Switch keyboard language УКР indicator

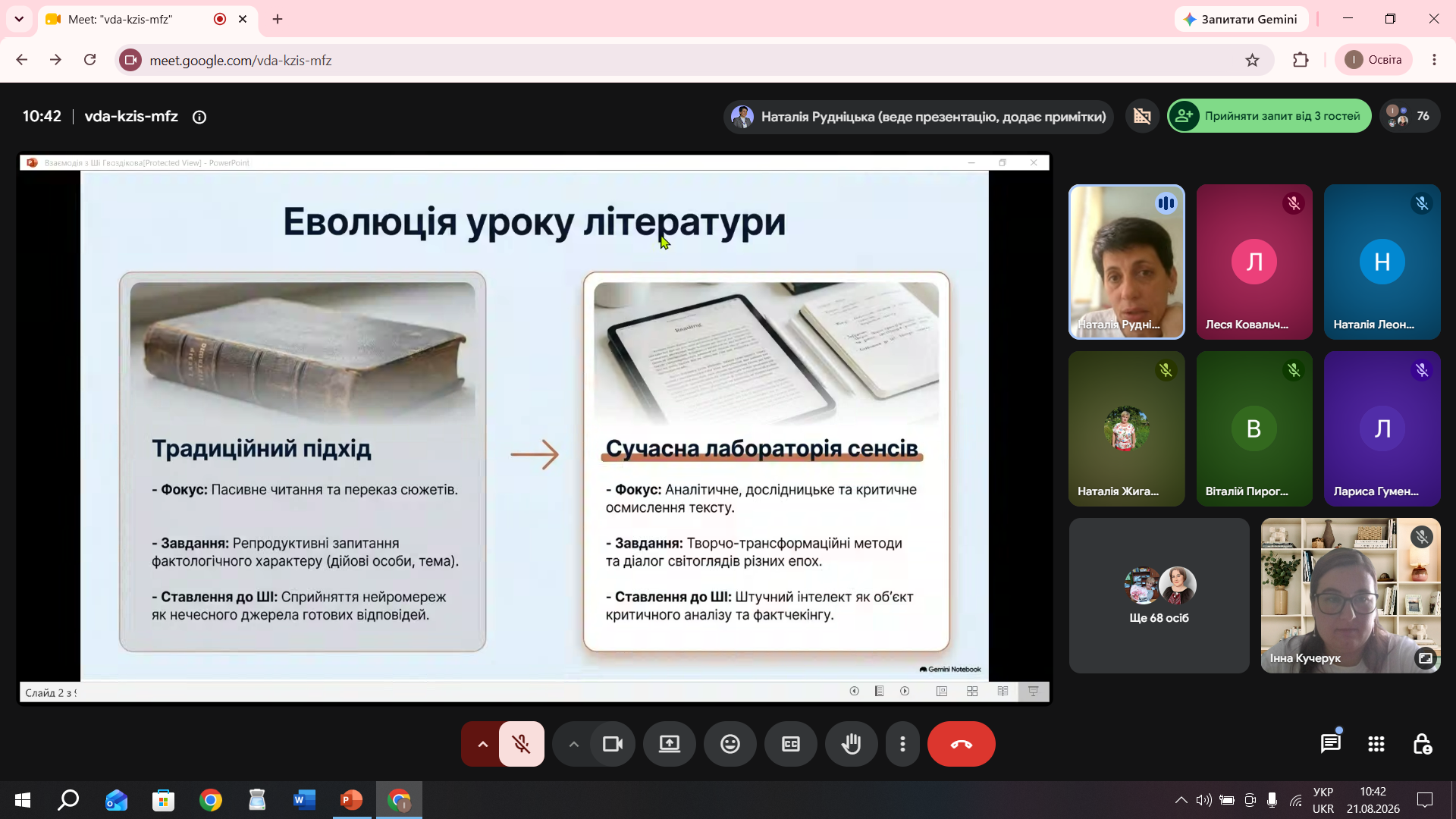pyautogui.click(x=1323, y=800)
